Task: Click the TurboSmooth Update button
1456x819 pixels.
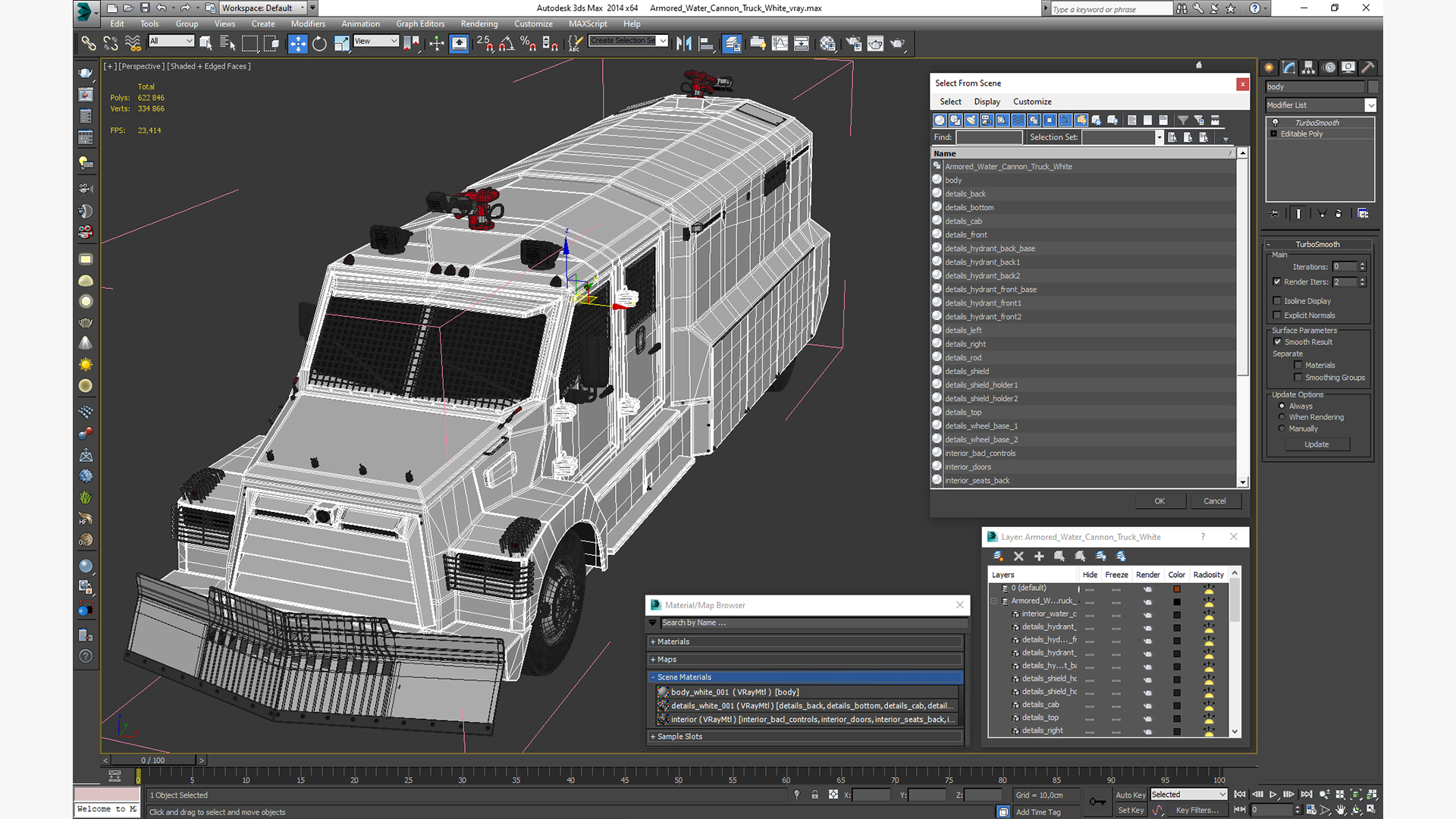Action: pyautogui.click(x=1316, y=444)
